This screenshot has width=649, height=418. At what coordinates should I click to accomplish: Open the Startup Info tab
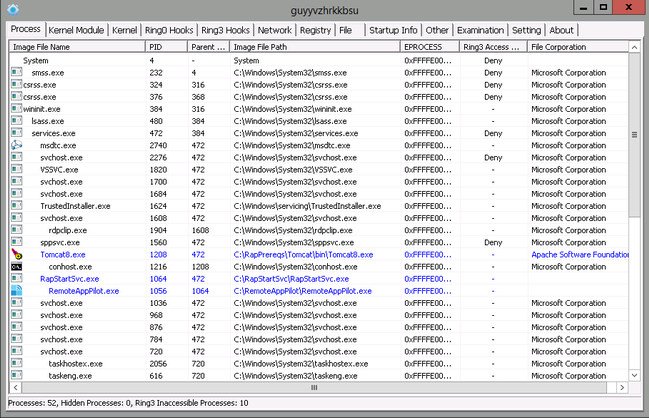click(393, 30)
